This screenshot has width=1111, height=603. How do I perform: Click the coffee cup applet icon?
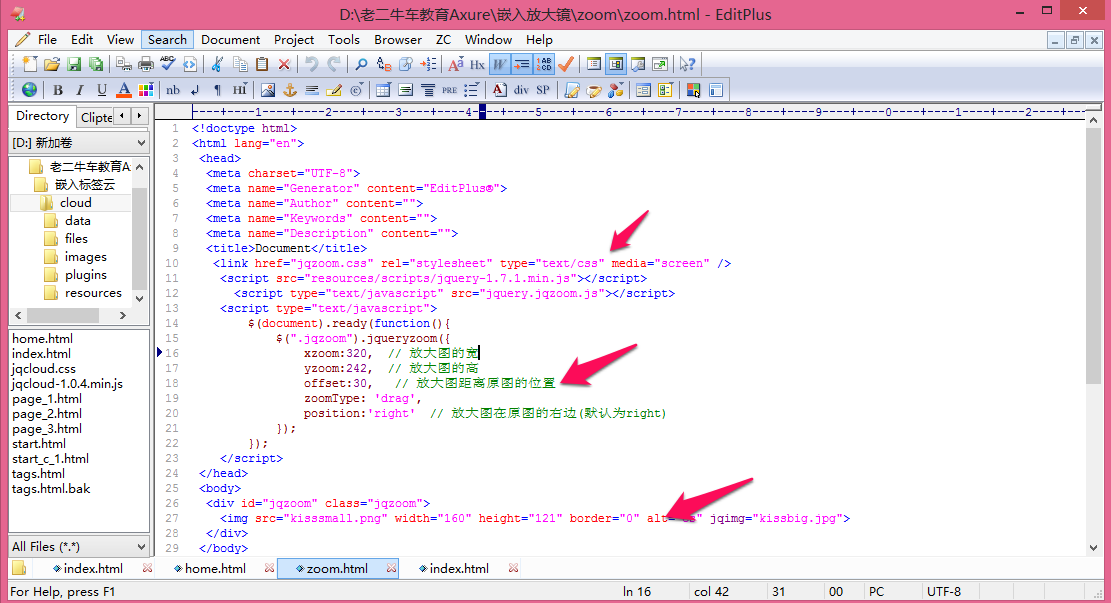(594, 90)
